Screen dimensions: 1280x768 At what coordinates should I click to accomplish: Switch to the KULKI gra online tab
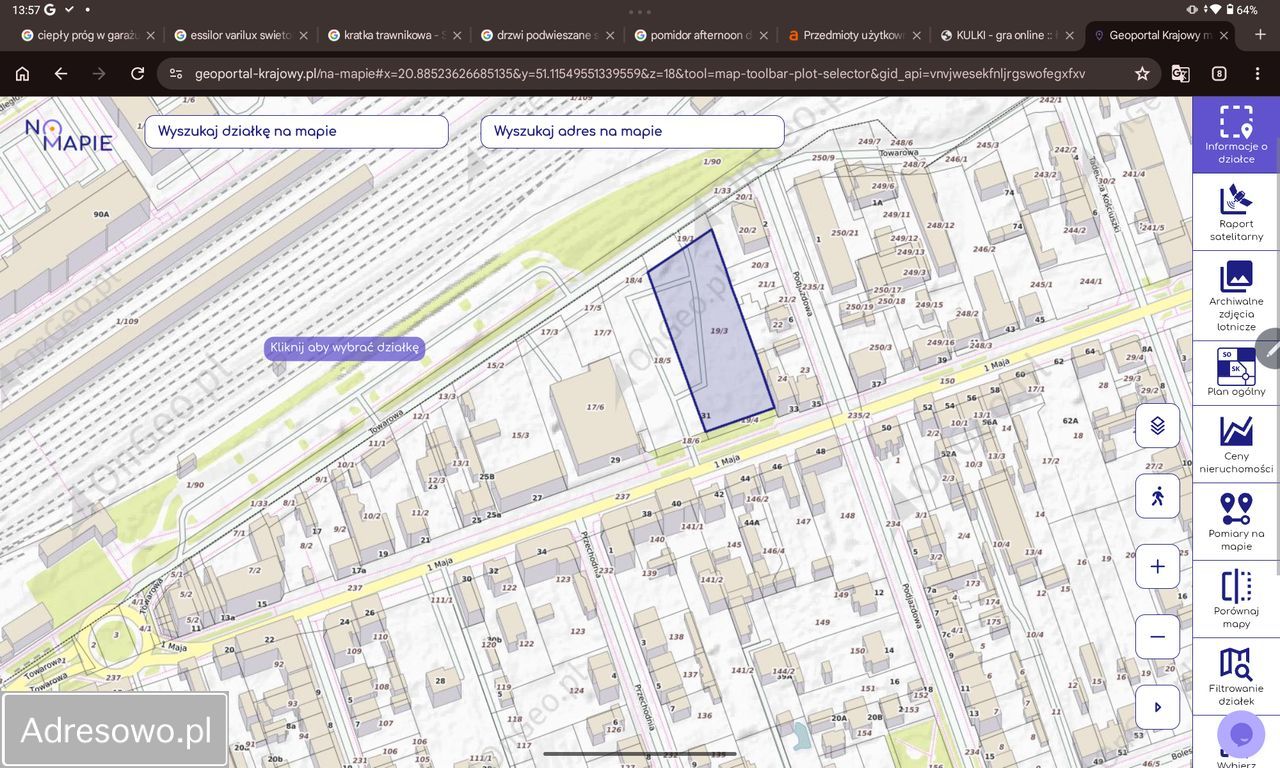[1004, 35]
